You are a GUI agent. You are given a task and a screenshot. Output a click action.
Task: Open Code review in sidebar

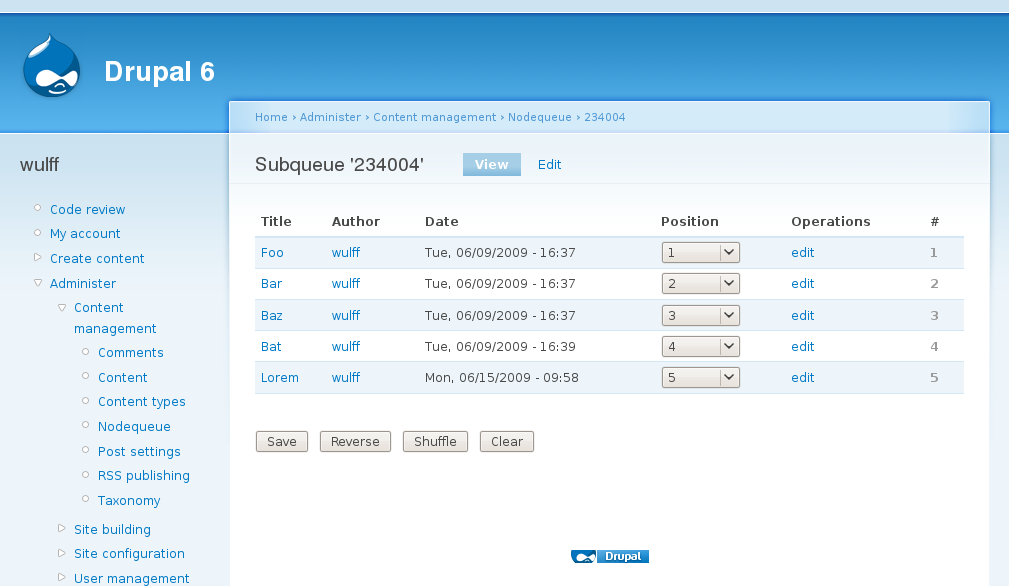tap(88, 210)
